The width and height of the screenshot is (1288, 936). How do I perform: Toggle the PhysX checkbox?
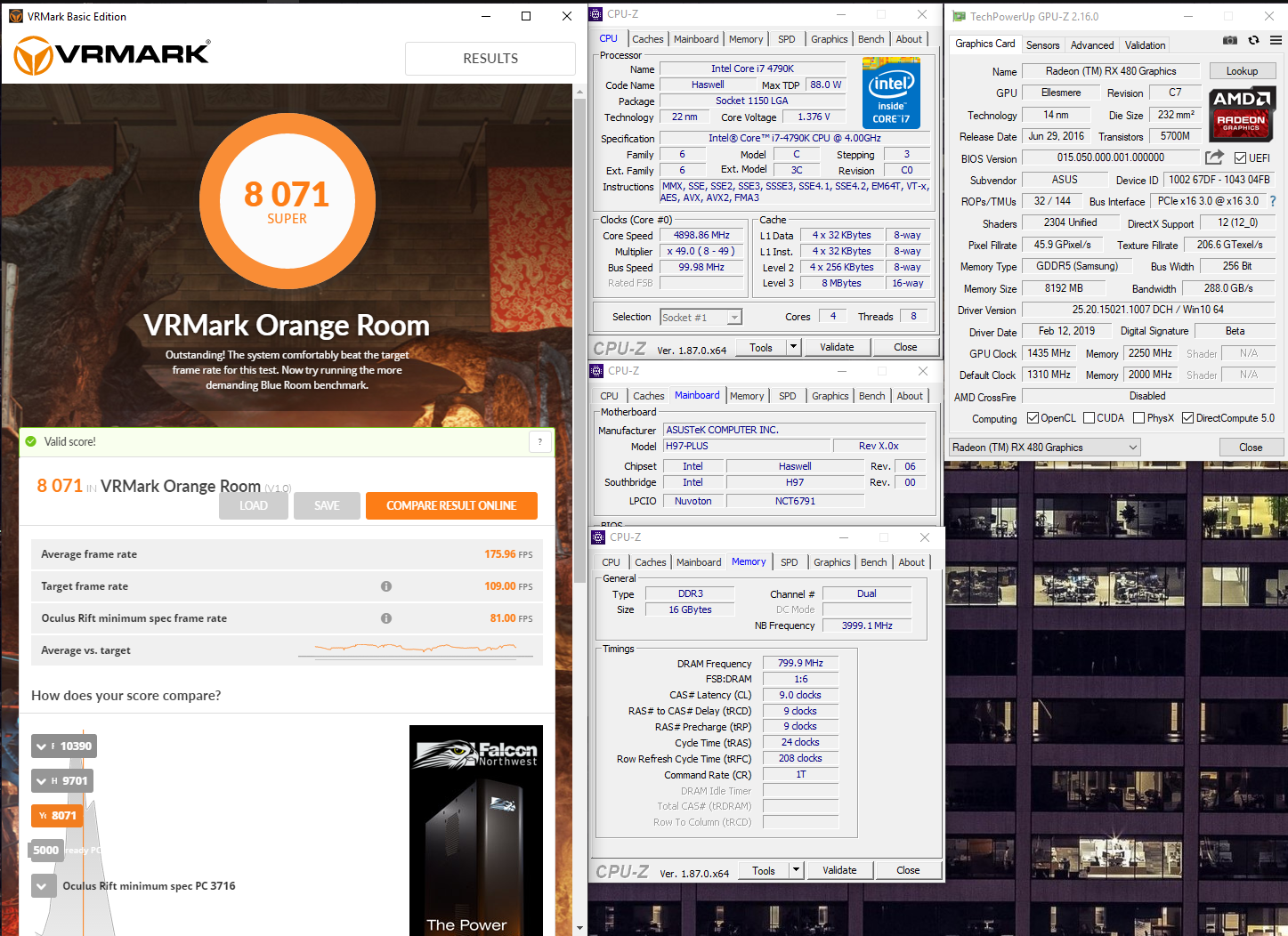1138,418
